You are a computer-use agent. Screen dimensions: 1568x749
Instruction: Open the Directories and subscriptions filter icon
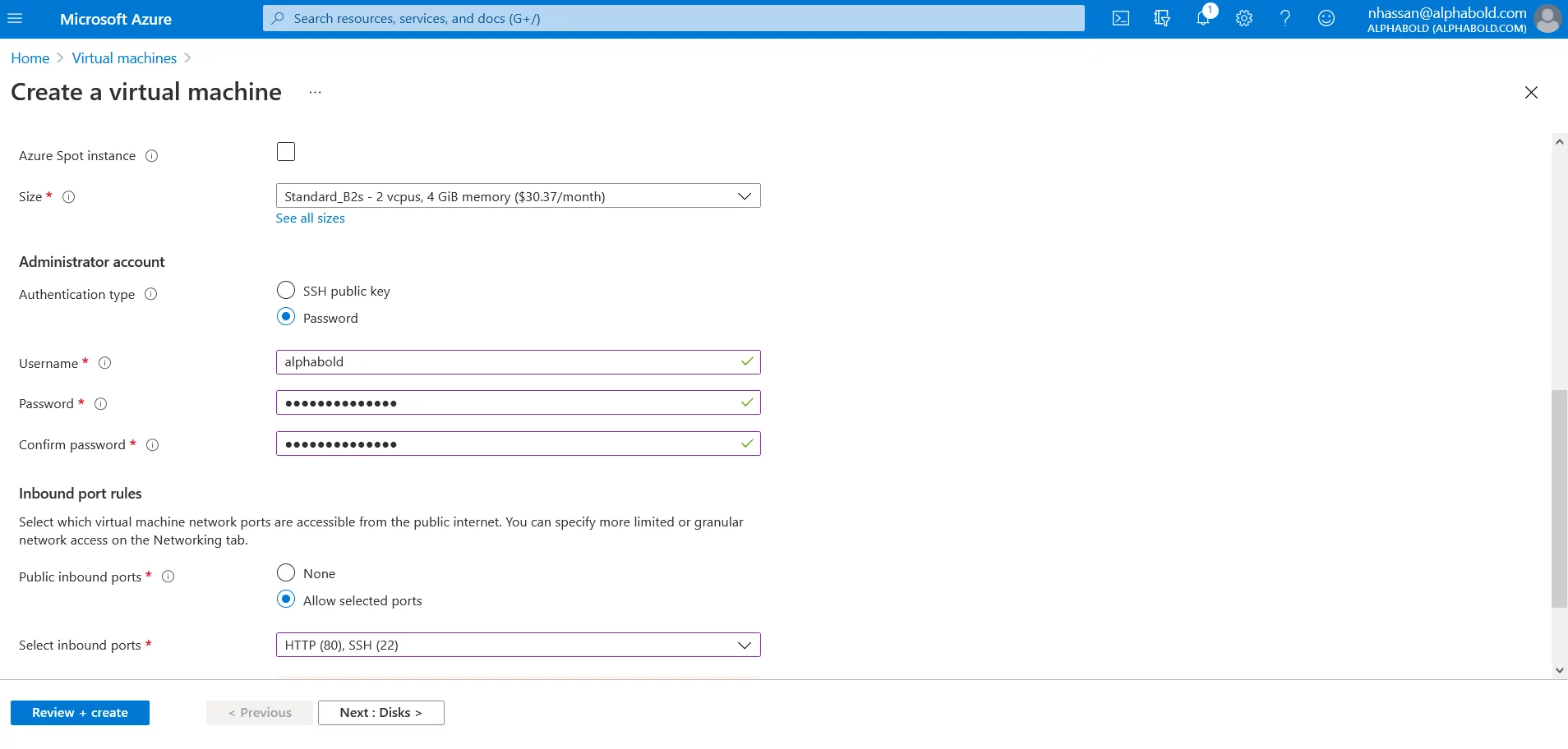coord(1162,19)
